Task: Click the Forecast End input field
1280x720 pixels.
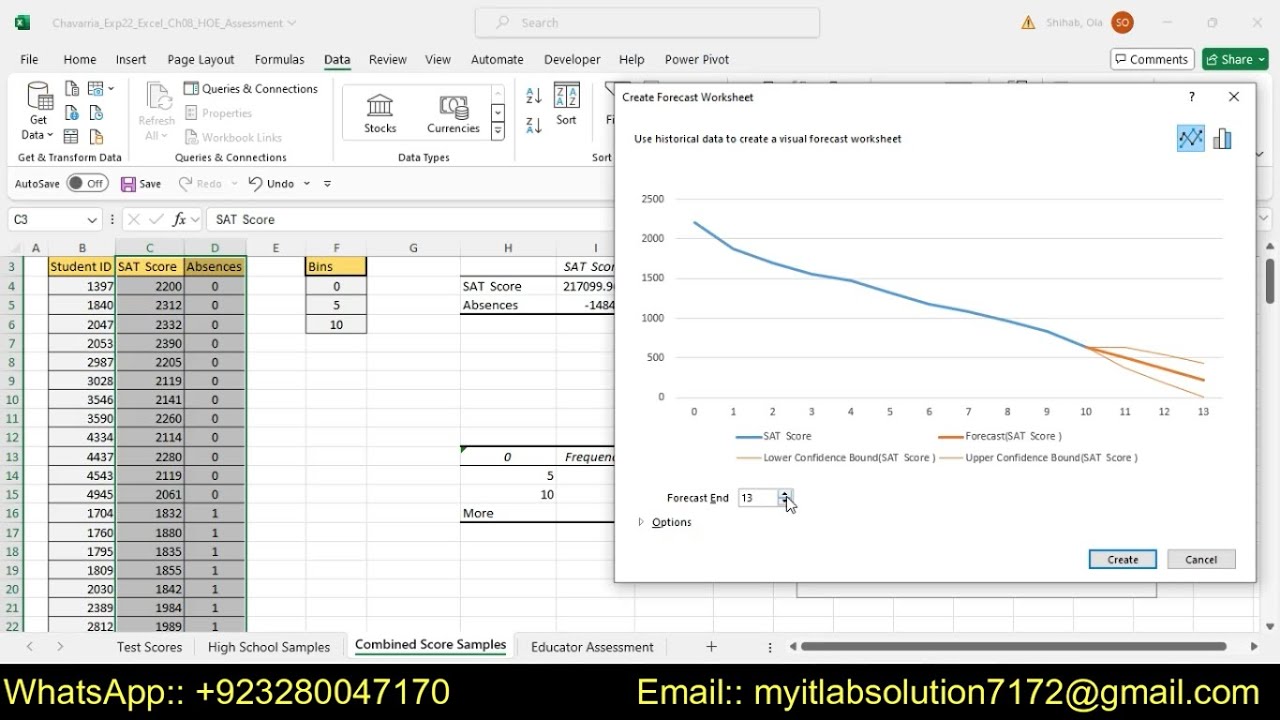Action: coord(758,498)
